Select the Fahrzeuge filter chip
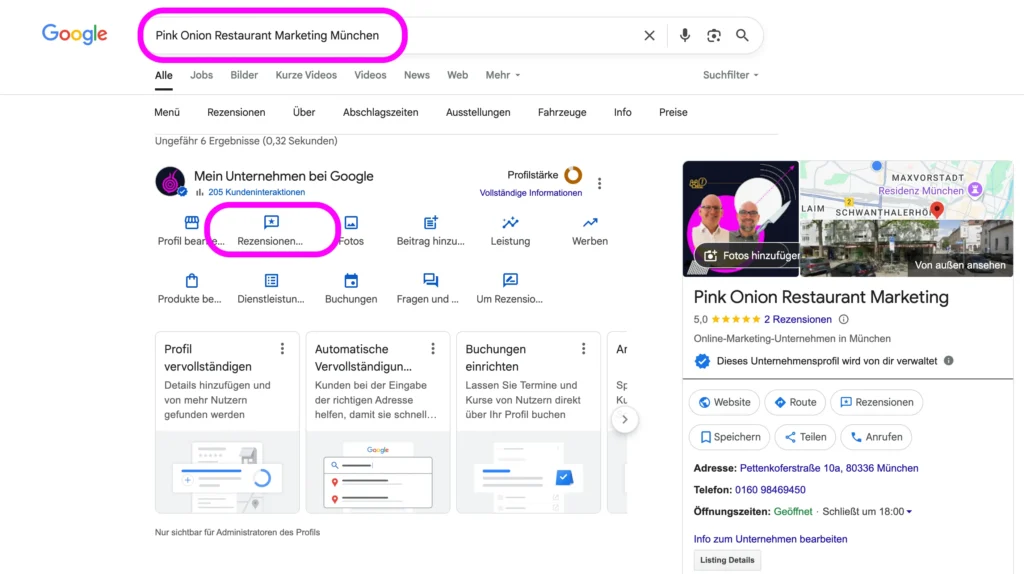The image size is (1024, 574). 562,112
